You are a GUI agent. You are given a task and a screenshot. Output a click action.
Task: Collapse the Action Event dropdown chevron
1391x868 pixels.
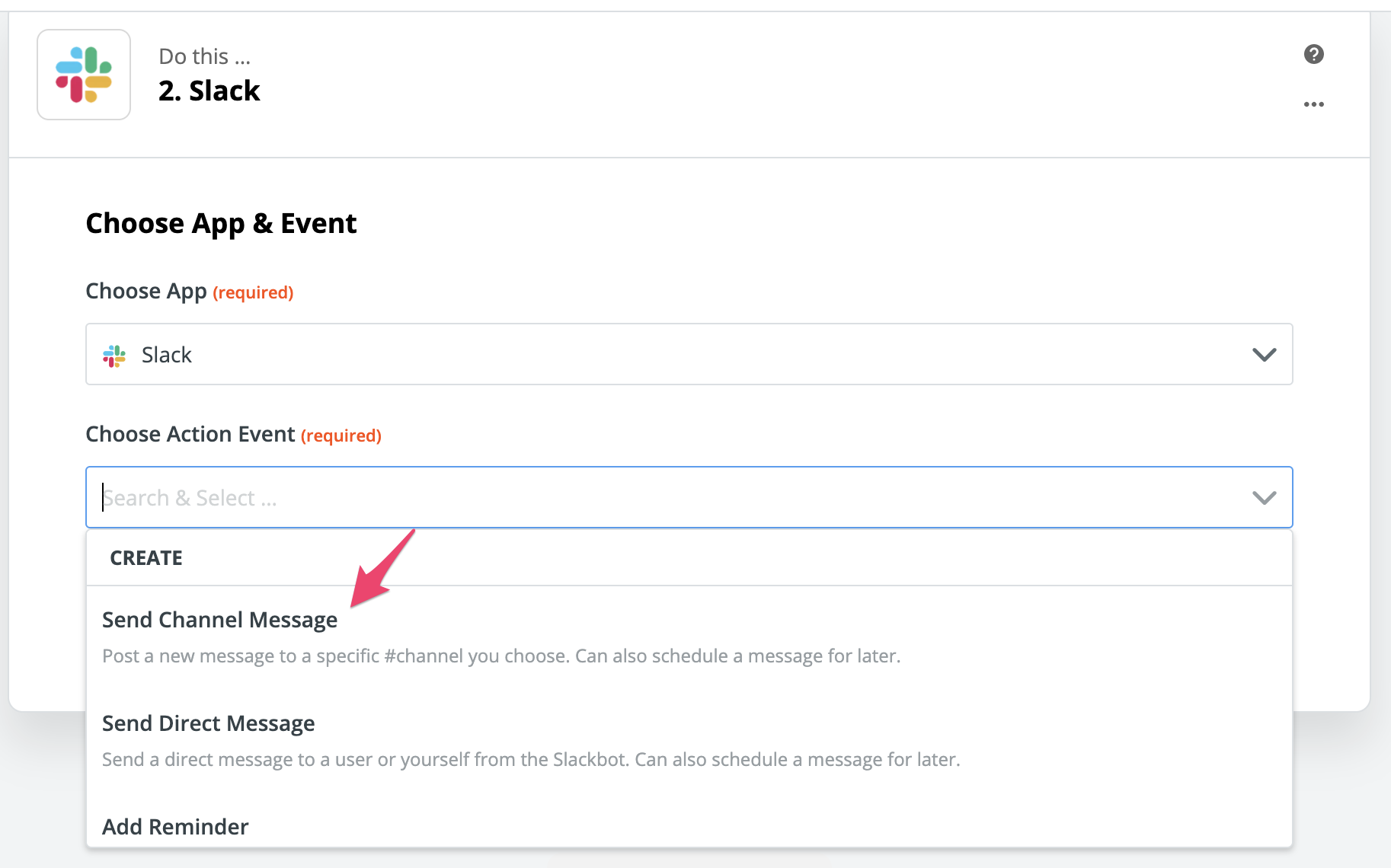[x=1264, y=498]
